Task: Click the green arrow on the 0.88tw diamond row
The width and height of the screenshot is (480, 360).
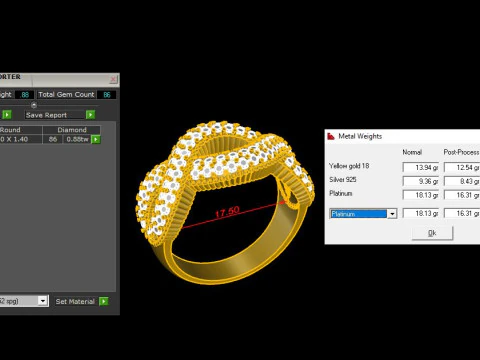Action: [96, 139]
